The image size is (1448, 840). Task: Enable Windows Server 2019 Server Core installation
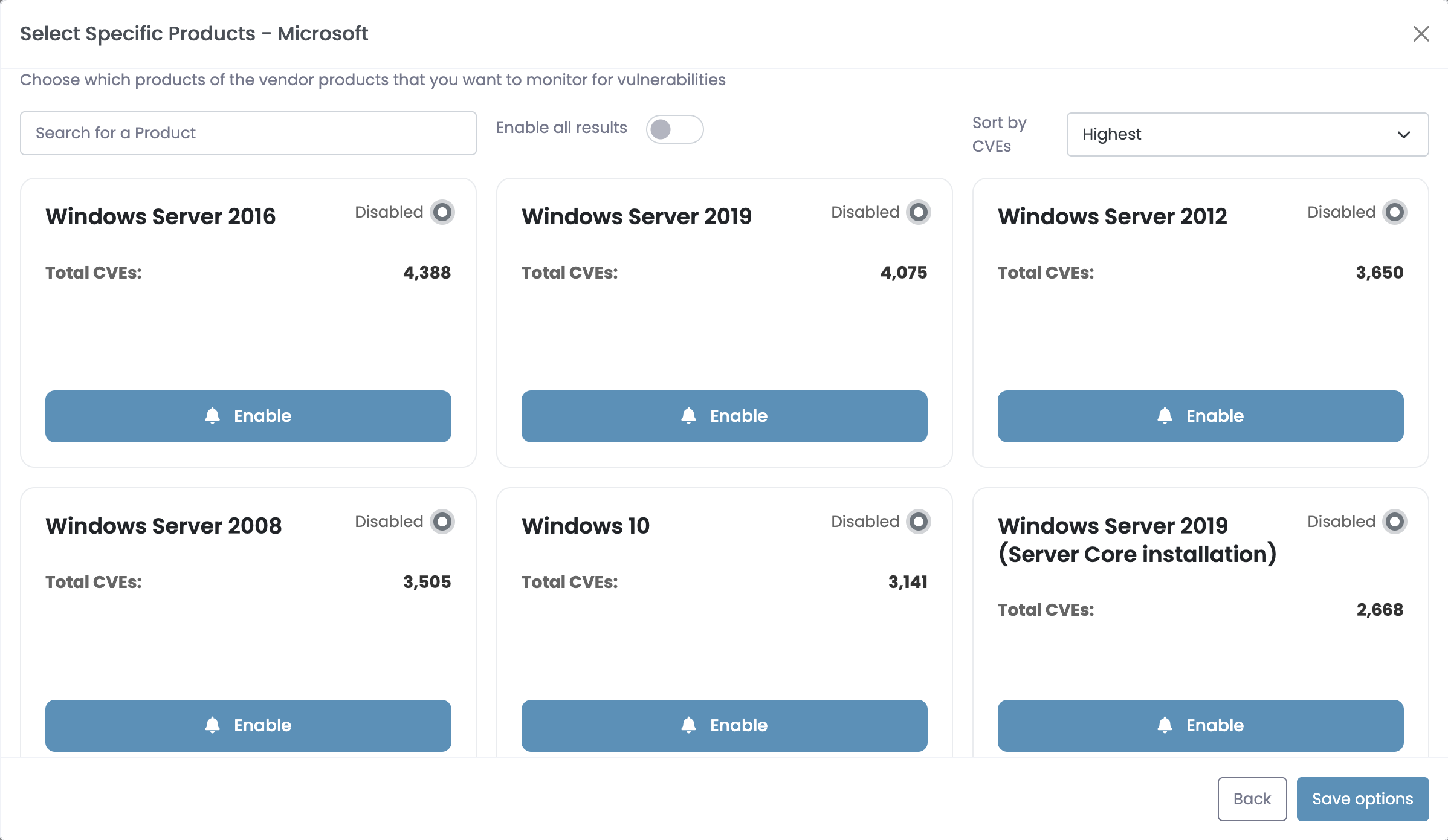1201,726
